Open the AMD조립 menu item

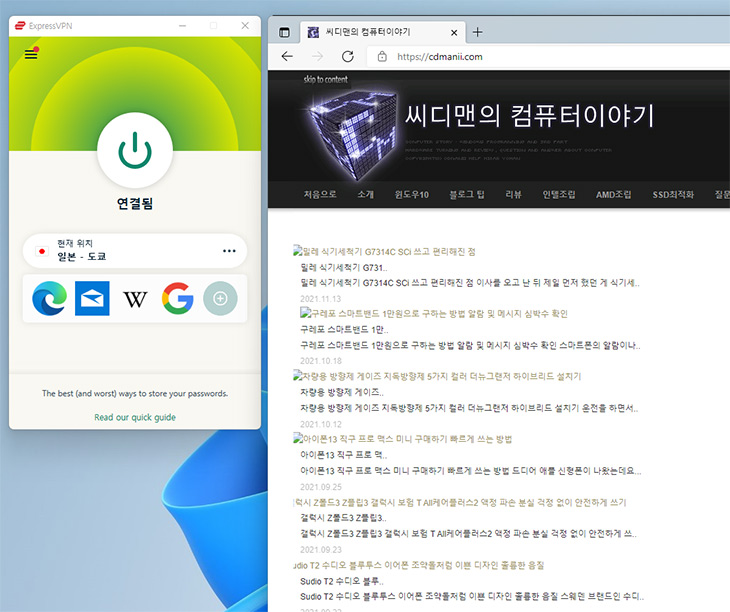coord(614,194)
